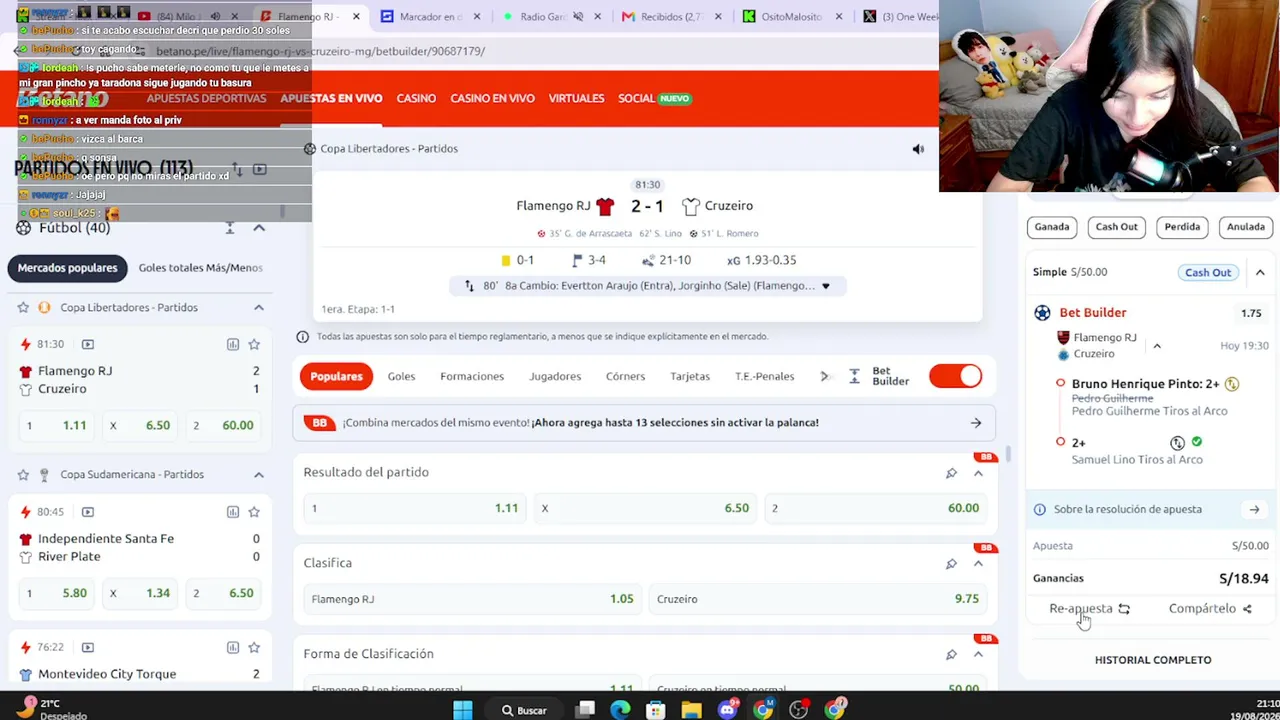Open live stream icon for Flamengo RJ match
This screenshot has width=1280, height=720.
coord(88,344)
